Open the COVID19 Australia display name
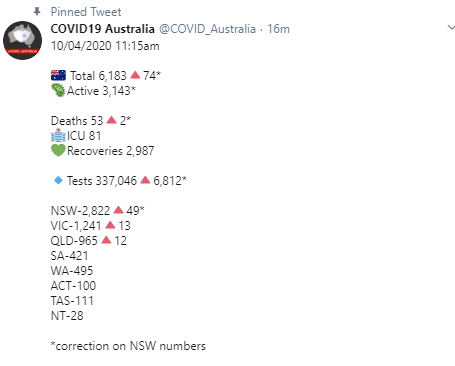This screenshot has width=455, height=366. (x=103, y=29)
